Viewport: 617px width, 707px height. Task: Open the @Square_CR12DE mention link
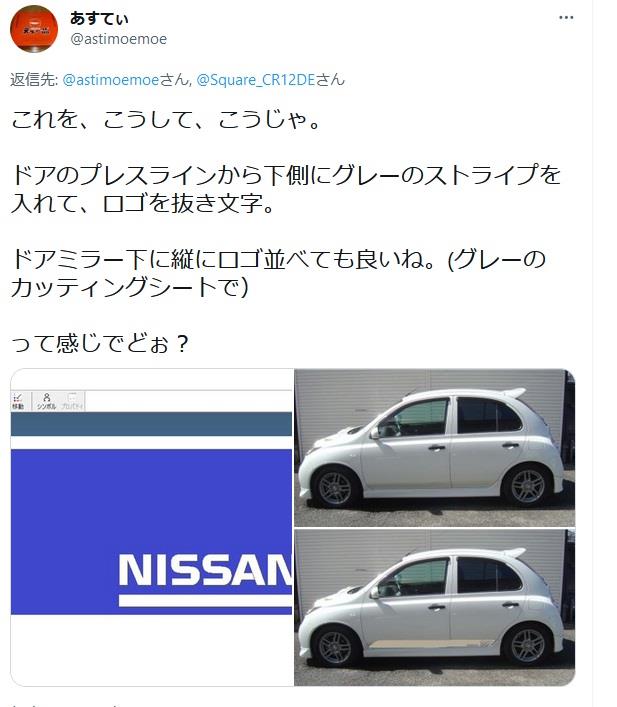255,80
